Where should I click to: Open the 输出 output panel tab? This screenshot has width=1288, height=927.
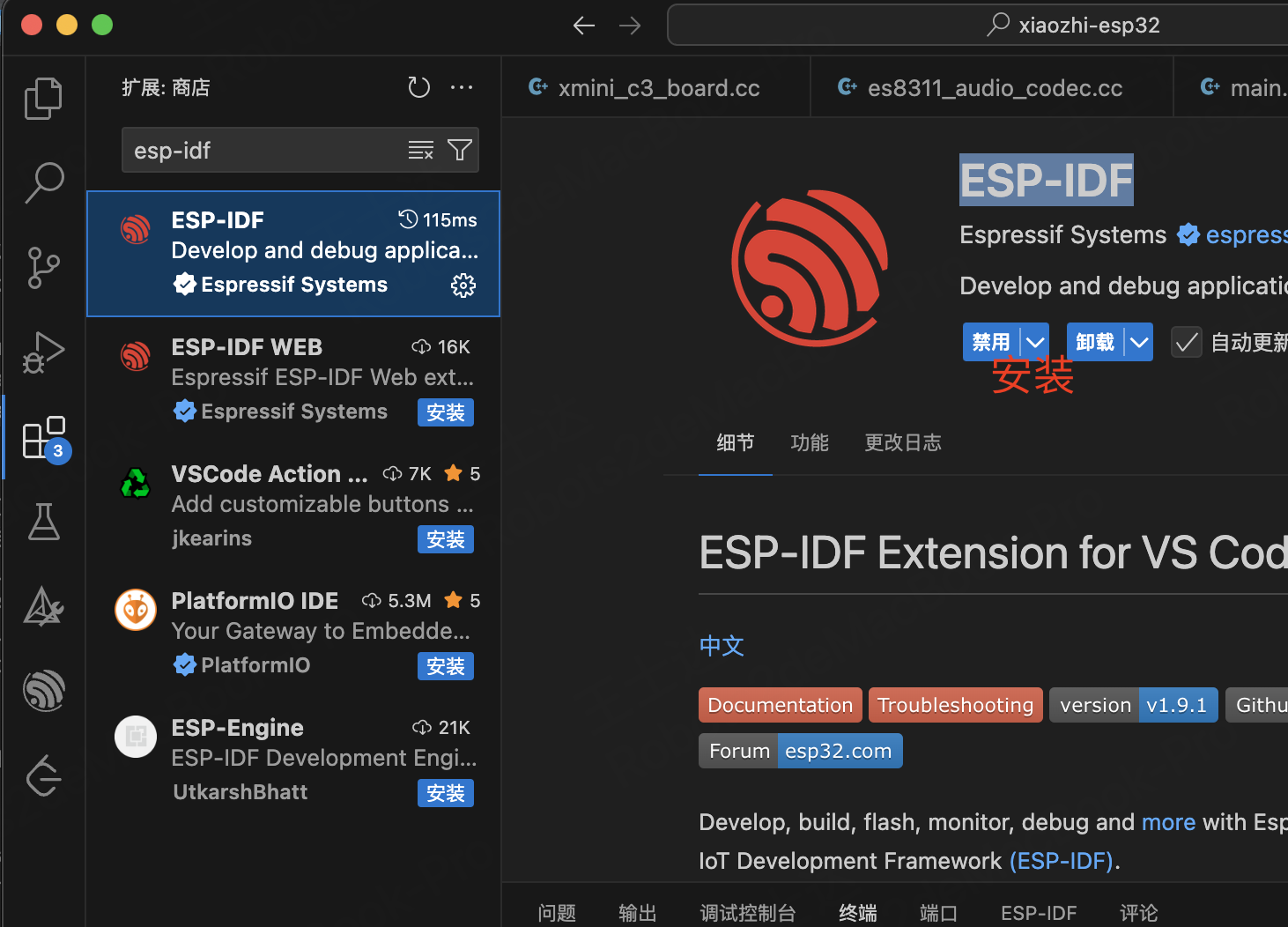(638, 913)
